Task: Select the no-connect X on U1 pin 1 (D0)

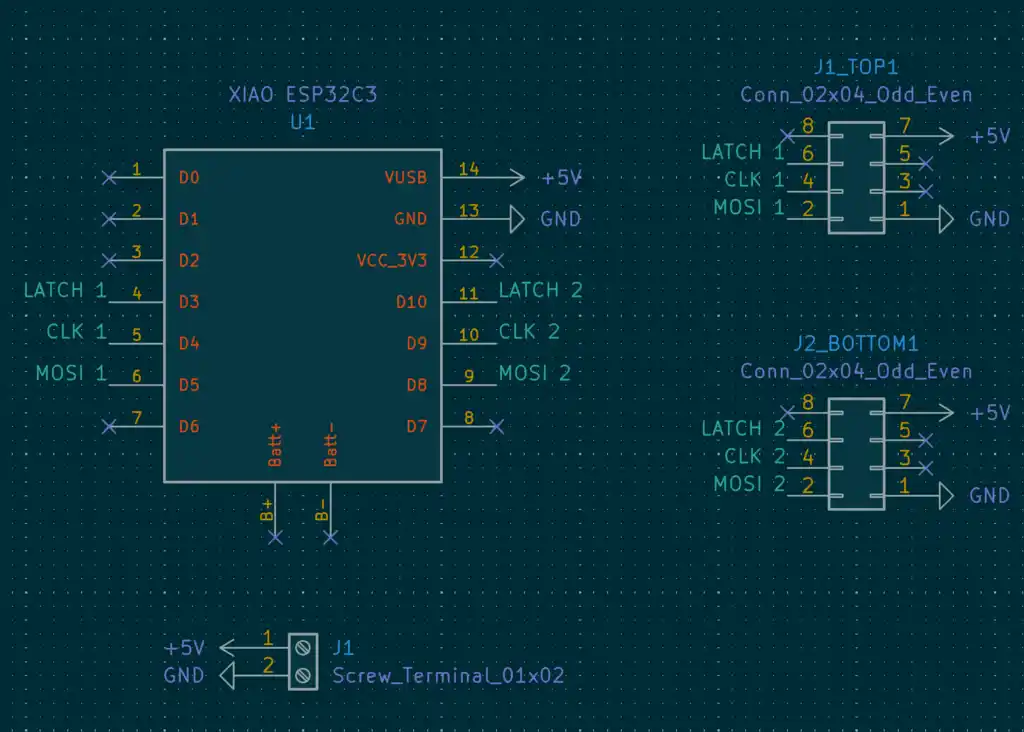Action: (x=109, y=178)
